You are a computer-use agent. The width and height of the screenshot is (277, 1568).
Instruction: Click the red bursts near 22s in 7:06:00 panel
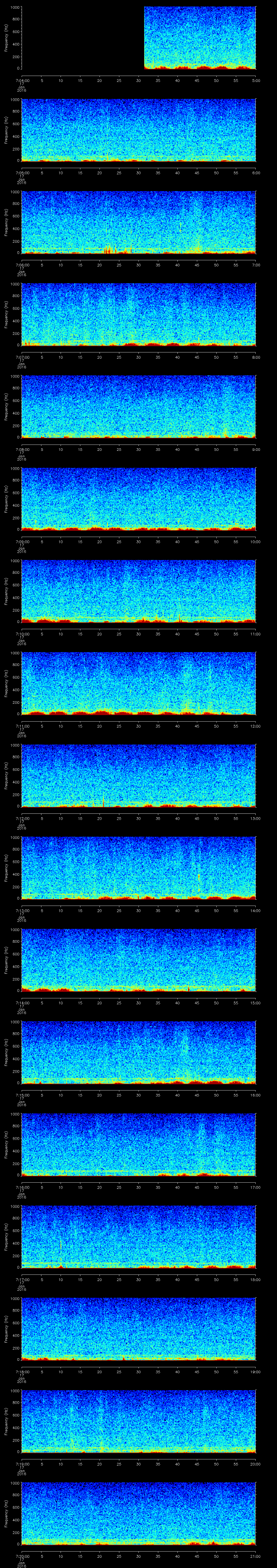point(108,249)
